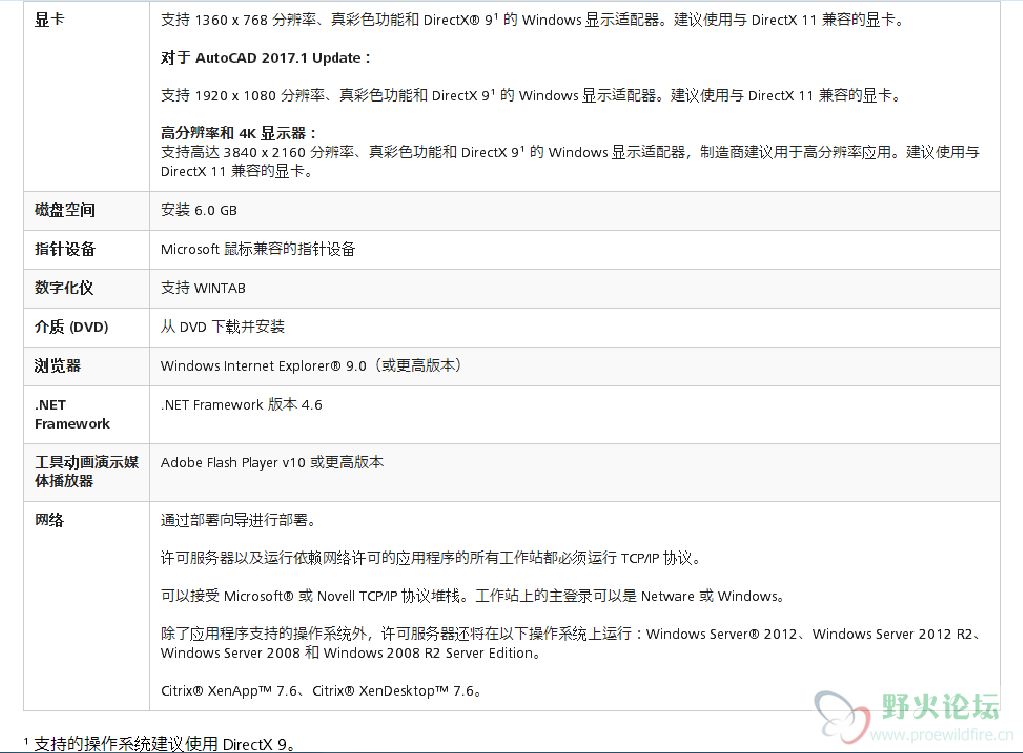This screenshot has width=1023, height=753.
Task: Click 从 DVD 下载并安装 text
Action: tap(223, 327)
